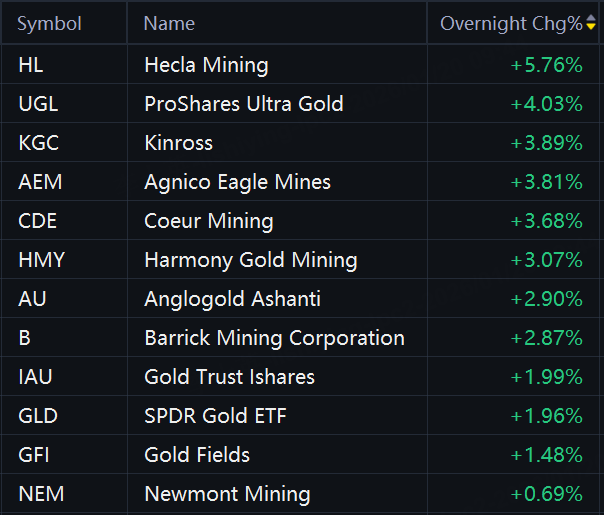Viewport: 604px width, 515px height.
Task: Click the Harmony Gold Mining name
Action: point(250,260)
